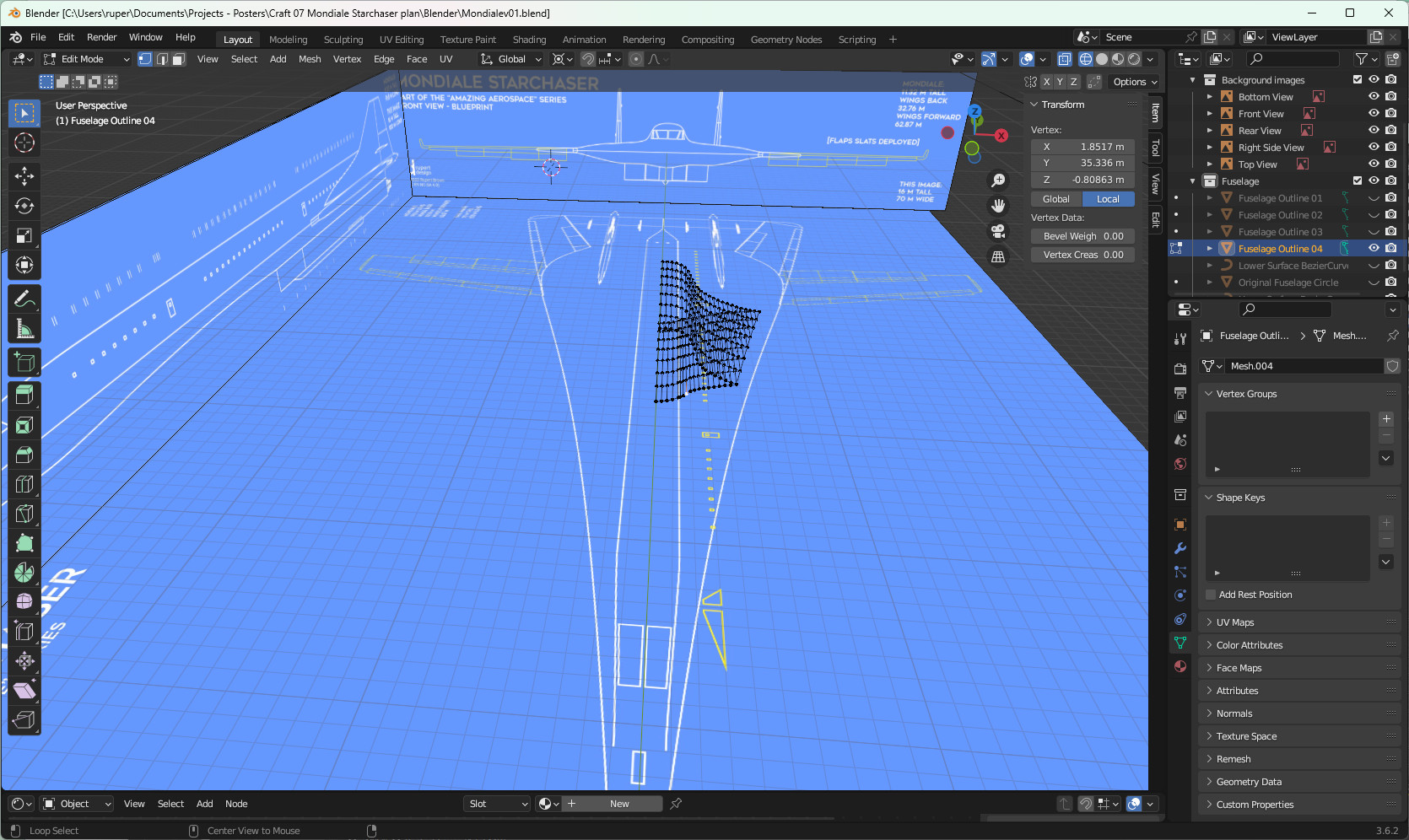Set vertex transform space to Global
Viewport: 1409px width, 840px height.
1056,199
